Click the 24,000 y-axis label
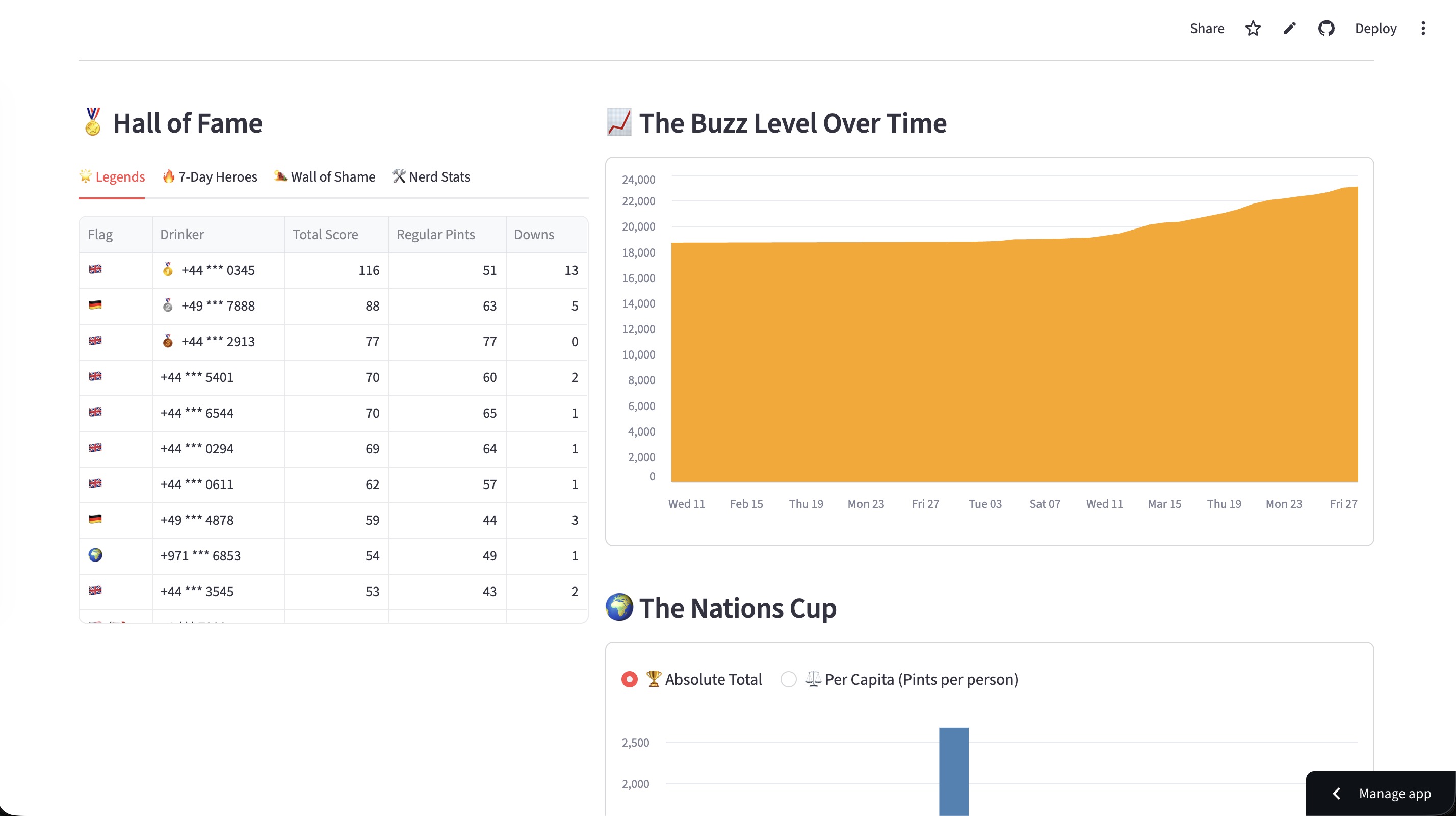Viewport: 1456px width, 816px height. click(638, 179)
